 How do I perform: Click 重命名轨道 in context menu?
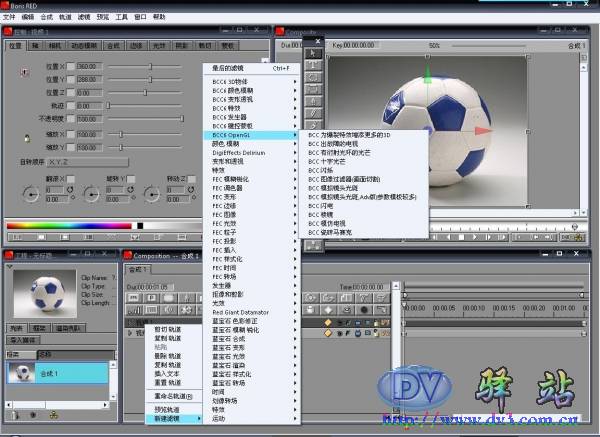pyautogui.click(x=174, y=396)
